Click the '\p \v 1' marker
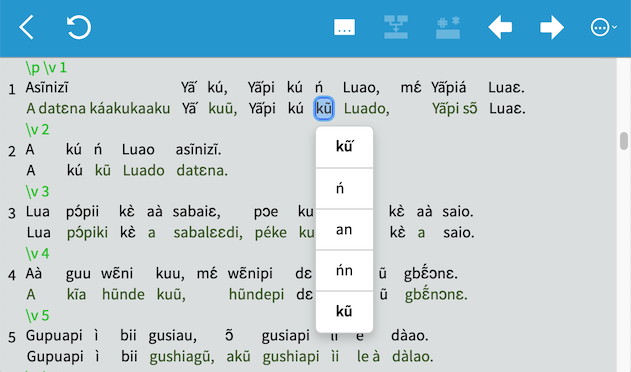This screenshot has width=631, height=372. pos(46,68)
